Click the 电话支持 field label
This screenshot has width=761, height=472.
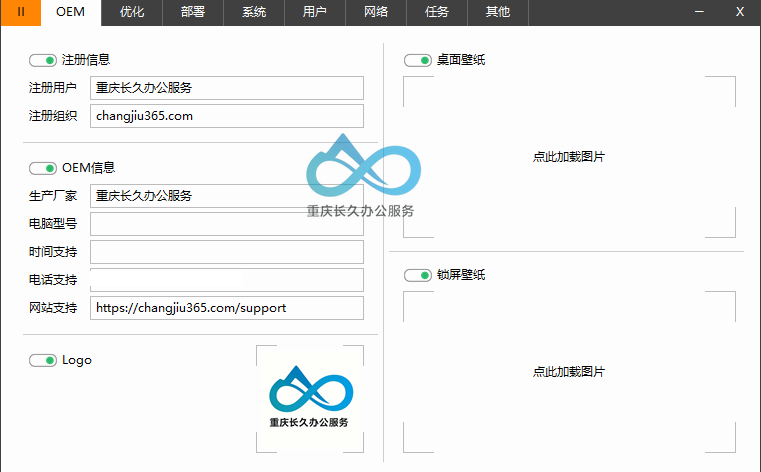[x=53, y=280]
